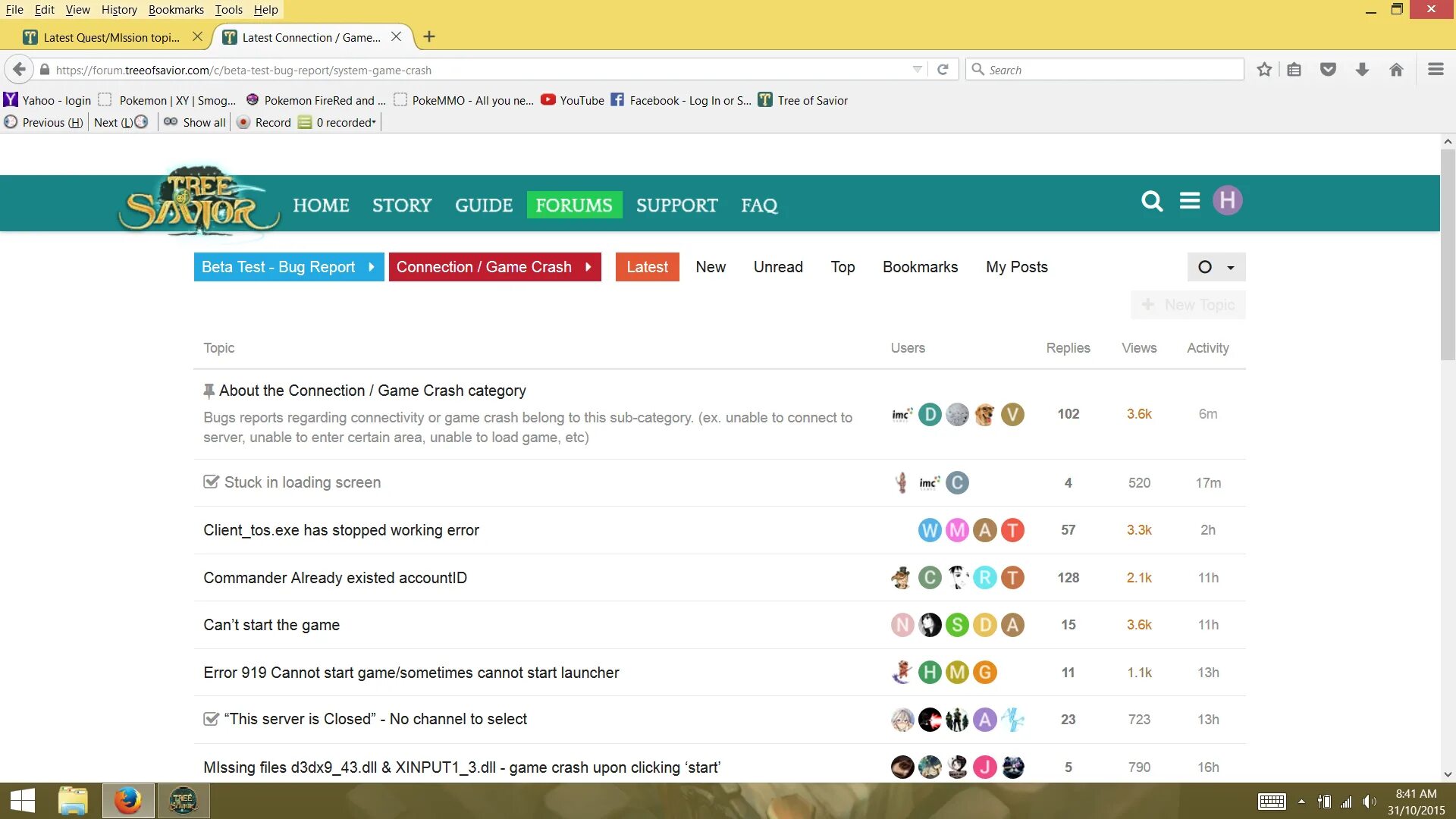Expand Beta Test - Bug Report category dropdown
Screen dimensions: 1456x819
pos(372,267)
